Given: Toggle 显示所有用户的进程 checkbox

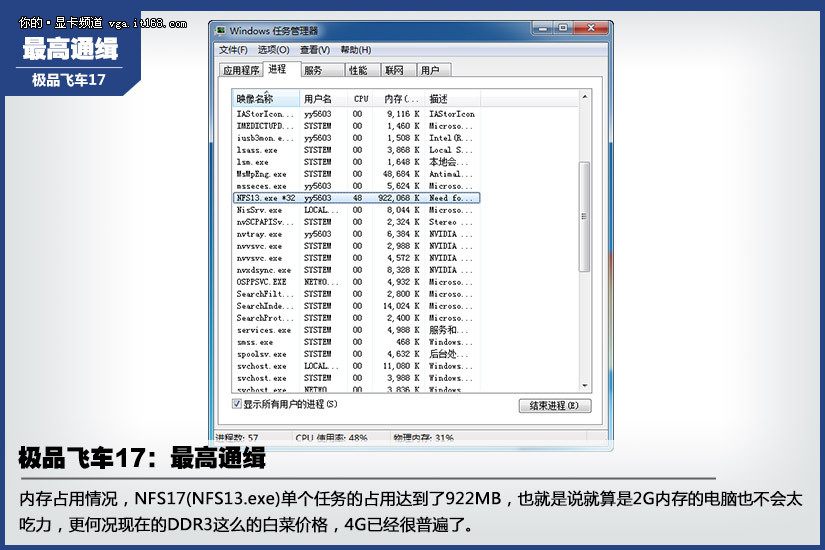Looking at the screenshot, I should 237,404.
